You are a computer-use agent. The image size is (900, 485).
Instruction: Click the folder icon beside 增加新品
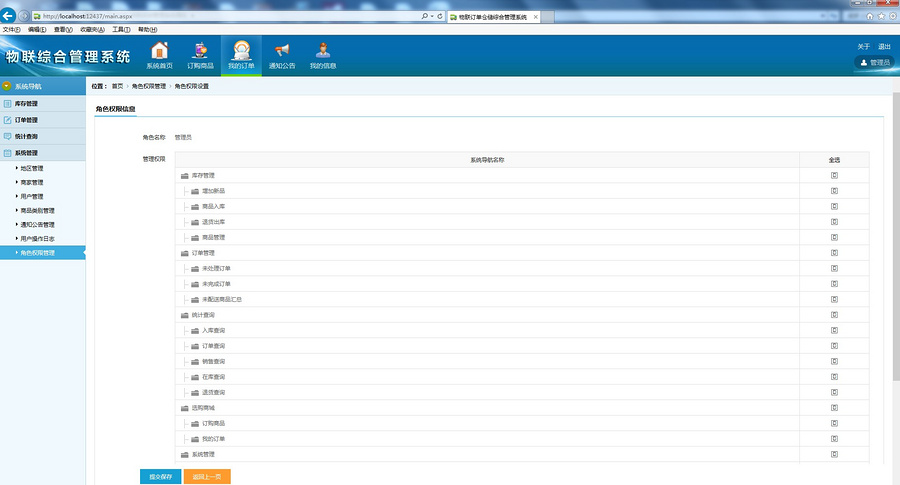pos(195,191)
